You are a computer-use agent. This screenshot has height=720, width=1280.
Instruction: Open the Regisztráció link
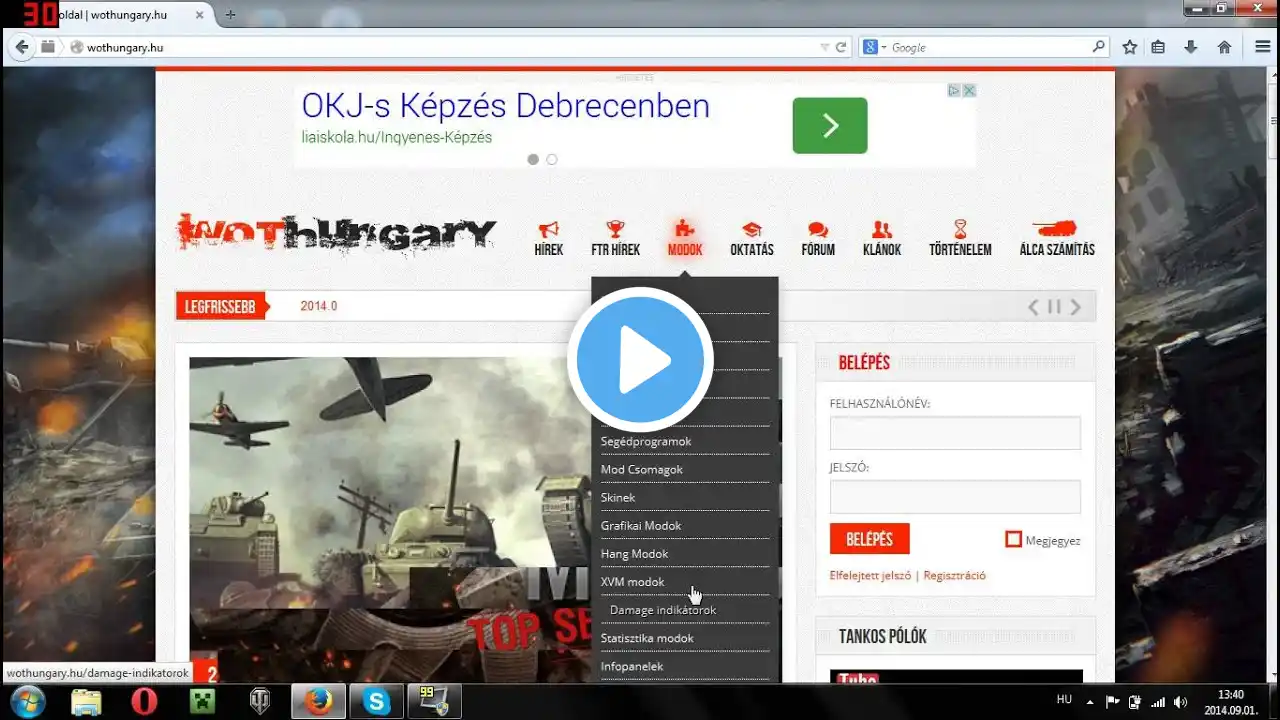(954, 575)
